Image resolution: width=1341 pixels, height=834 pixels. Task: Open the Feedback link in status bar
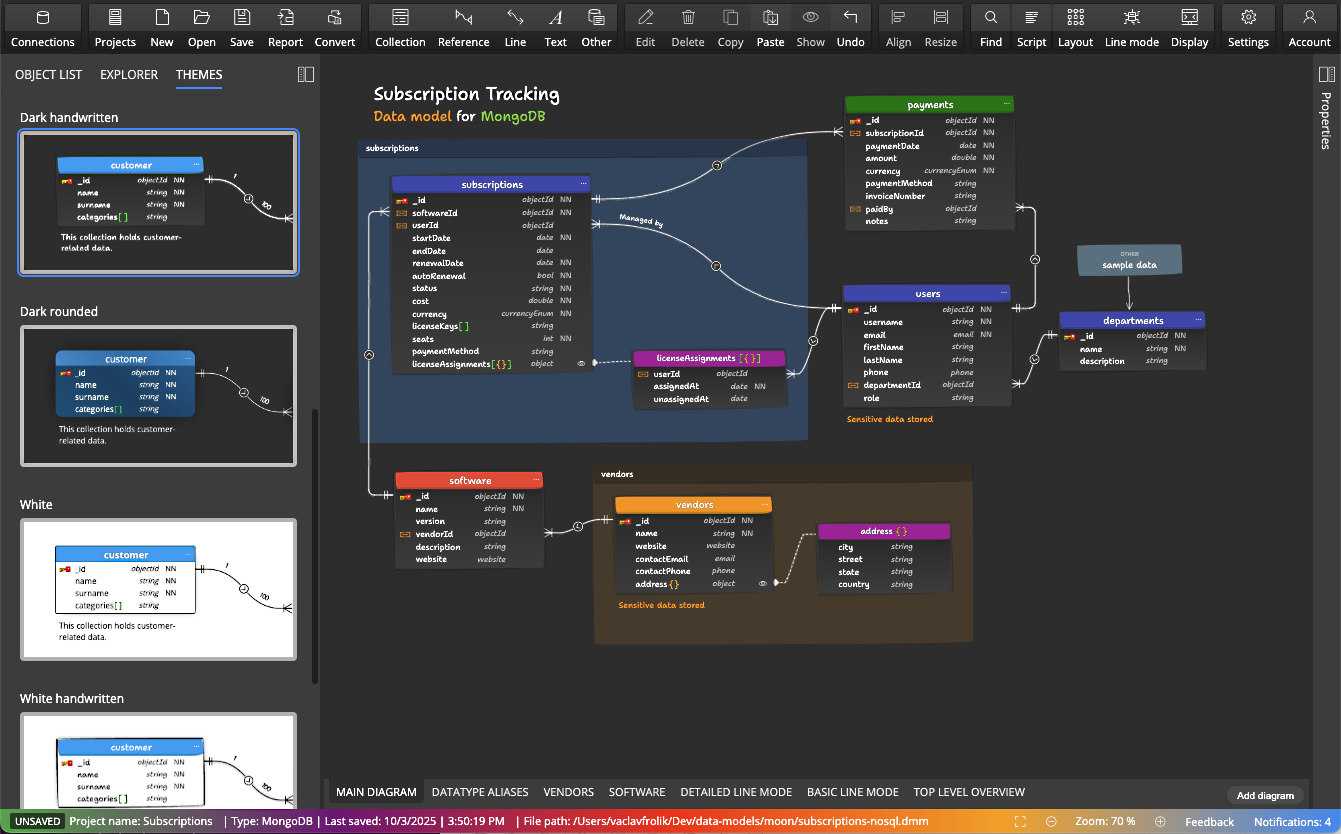pyautogui.click(x=1210, y=822)
